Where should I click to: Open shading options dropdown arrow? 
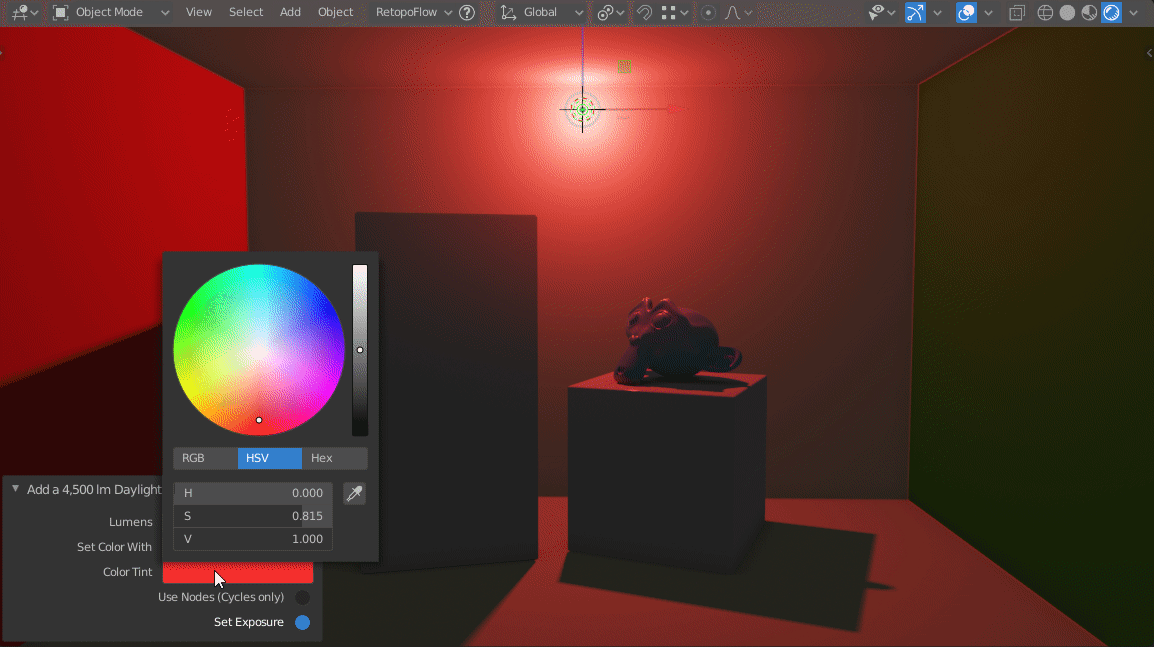pyautogui.click(x=1133, y=13)
